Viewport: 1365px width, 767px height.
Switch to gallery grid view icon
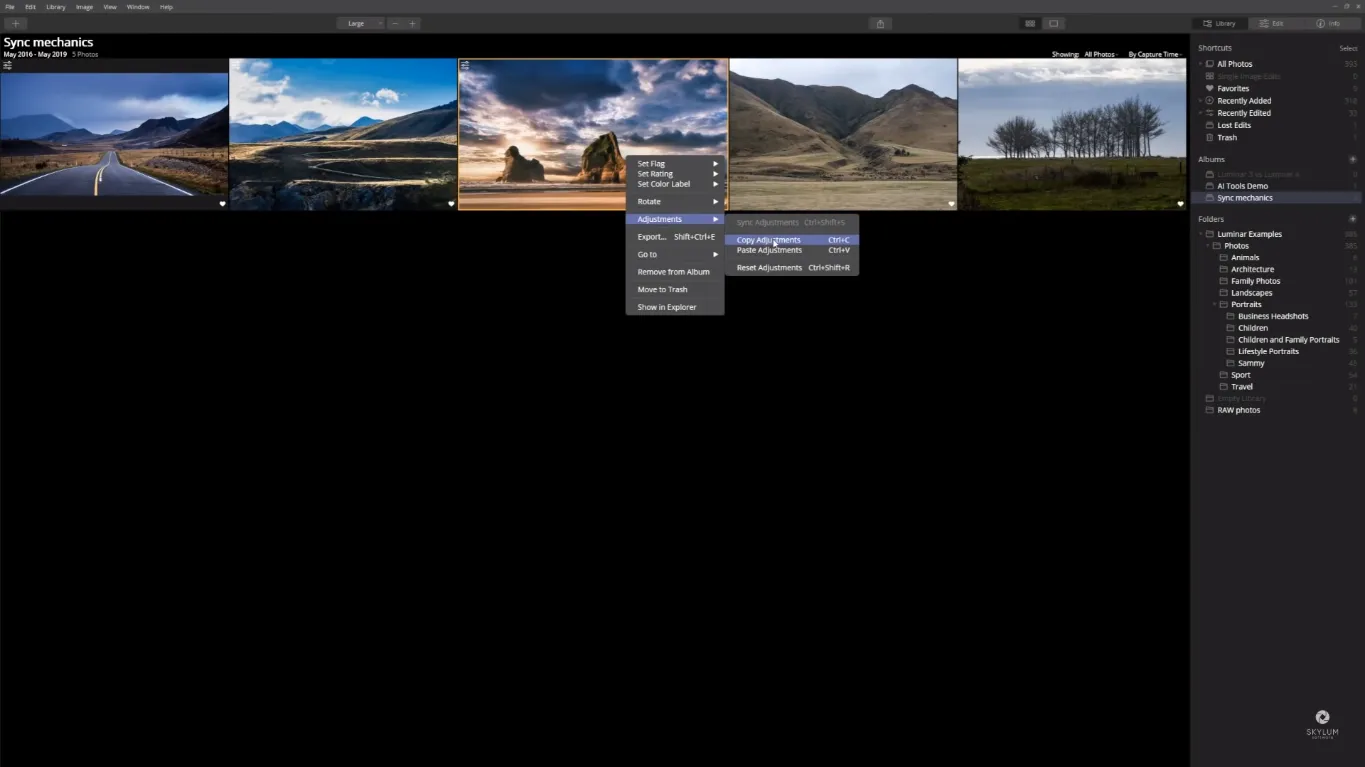[x=1030, y=23]
